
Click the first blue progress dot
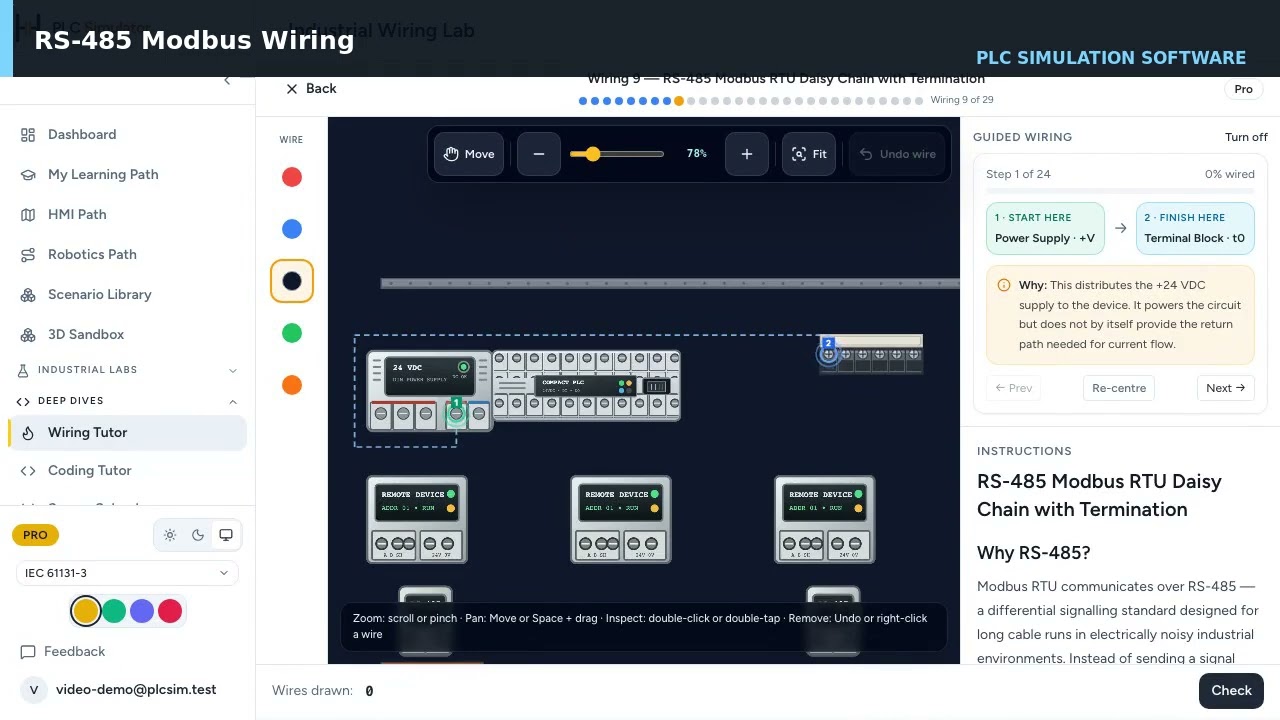[x=583, y=101]
